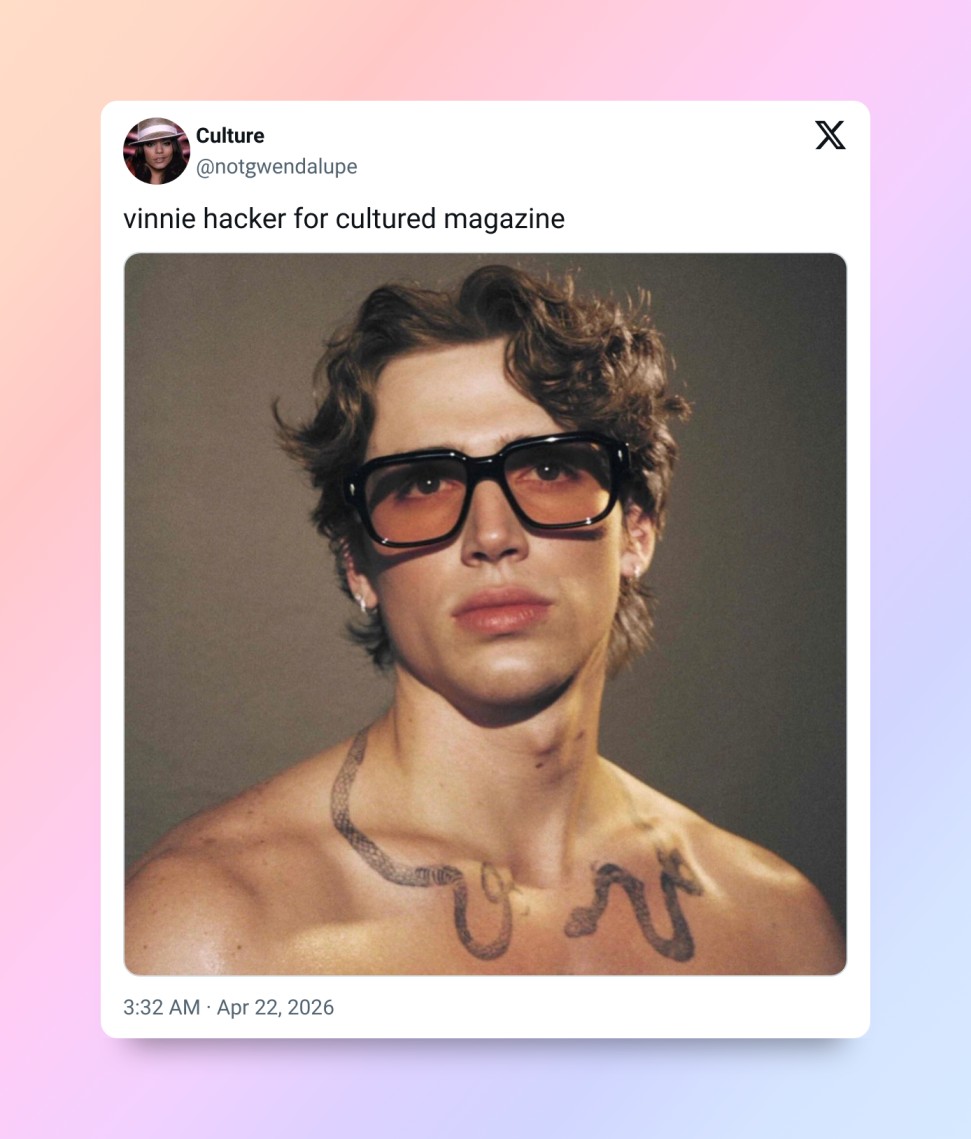This screenshot has width=971, height=1139.
Task: Open the attached tweet photo
Action: coord(485,614)
